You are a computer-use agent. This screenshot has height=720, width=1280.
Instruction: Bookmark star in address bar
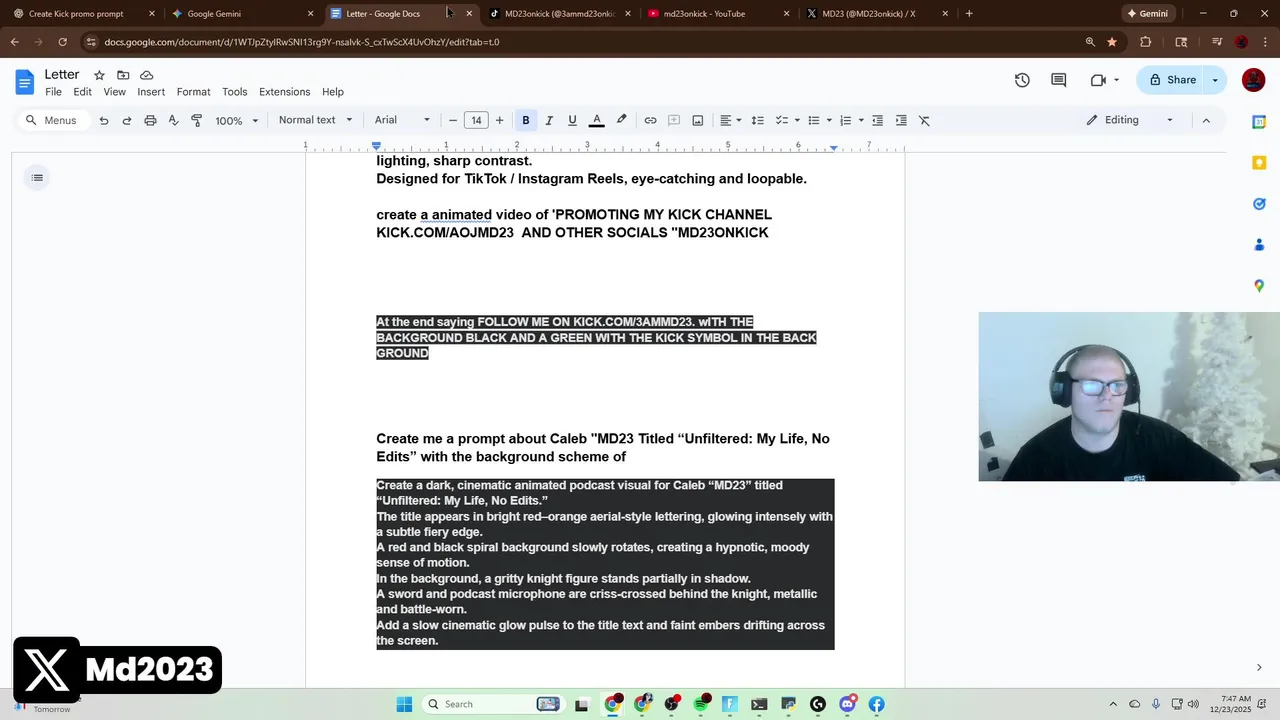click(1112, 42)
